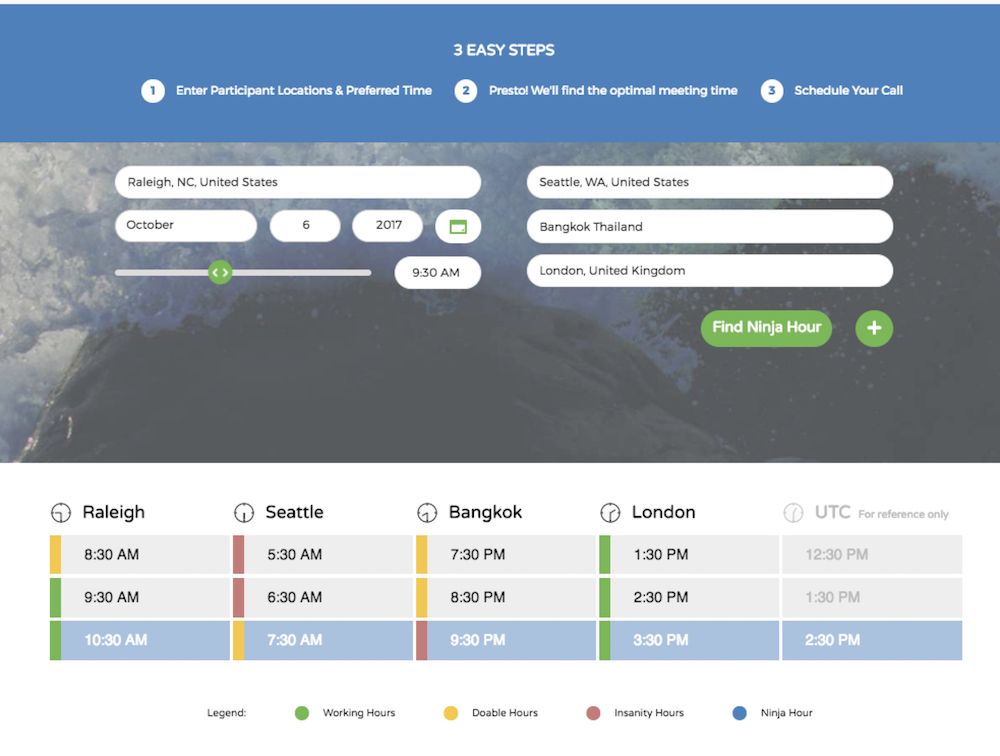Click the clock icon beside Raleigh

[x=61, y=513]
